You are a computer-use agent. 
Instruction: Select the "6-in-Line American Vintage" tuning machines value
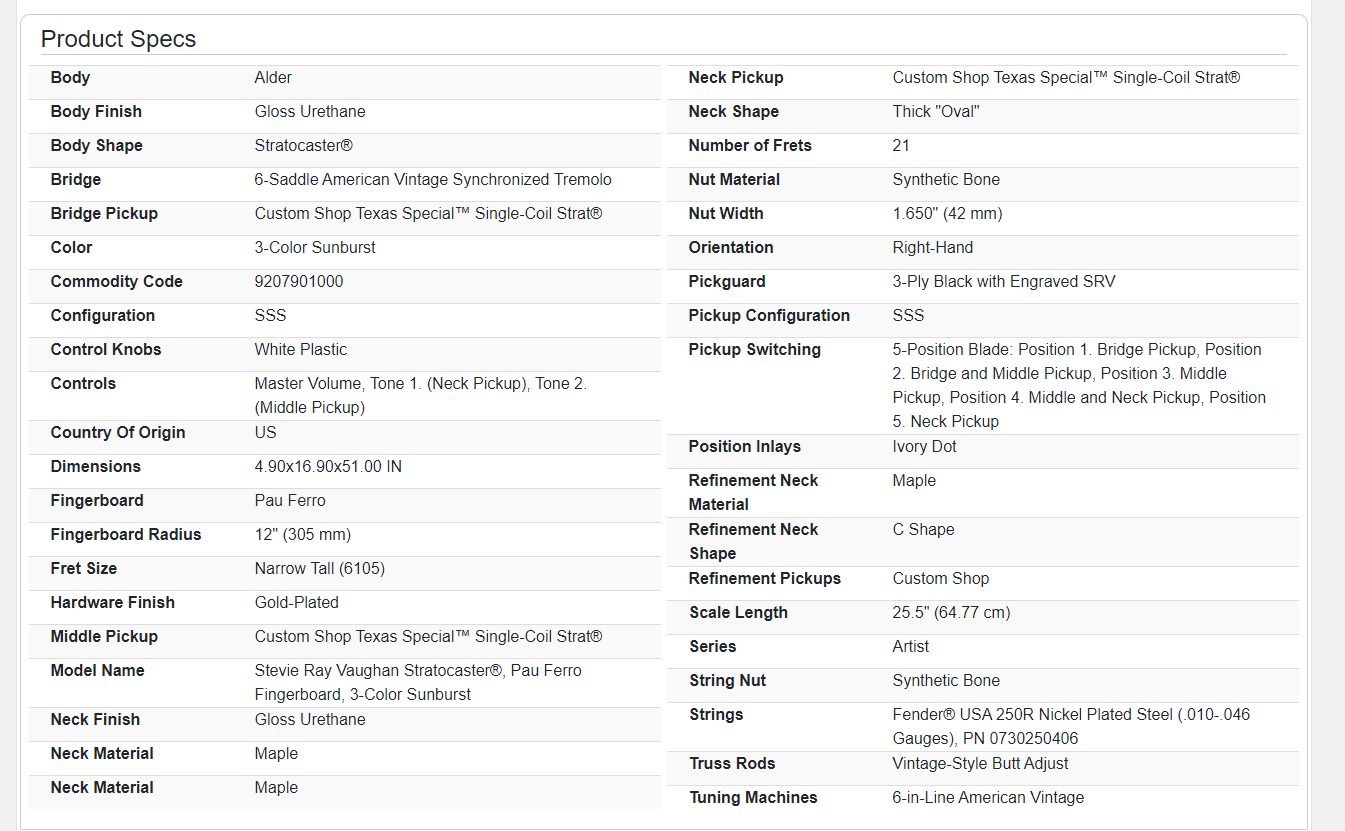(x=988, y=798)
